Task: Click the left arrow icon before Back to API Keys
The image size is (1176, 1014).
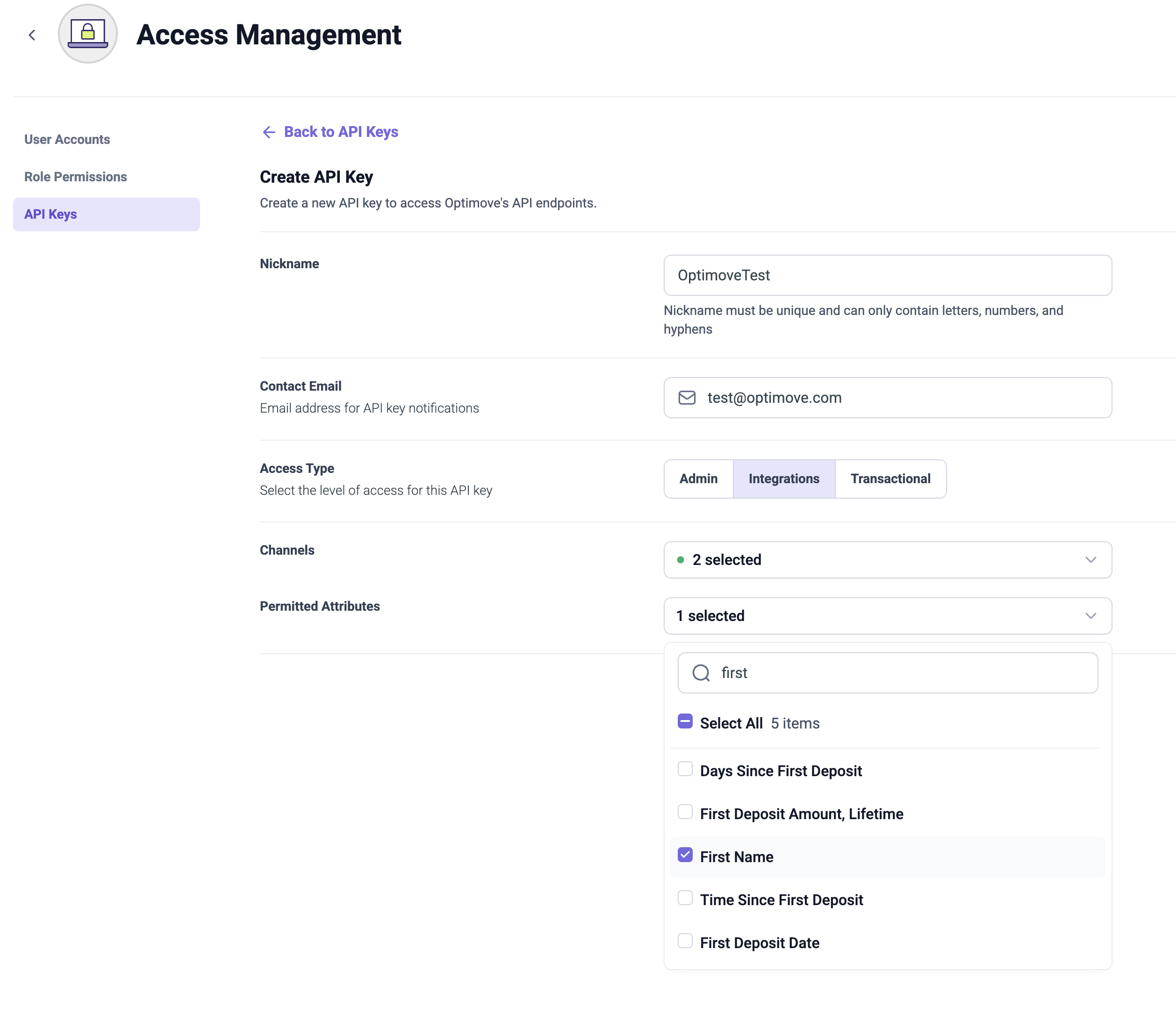Action: tap(268, 132)
